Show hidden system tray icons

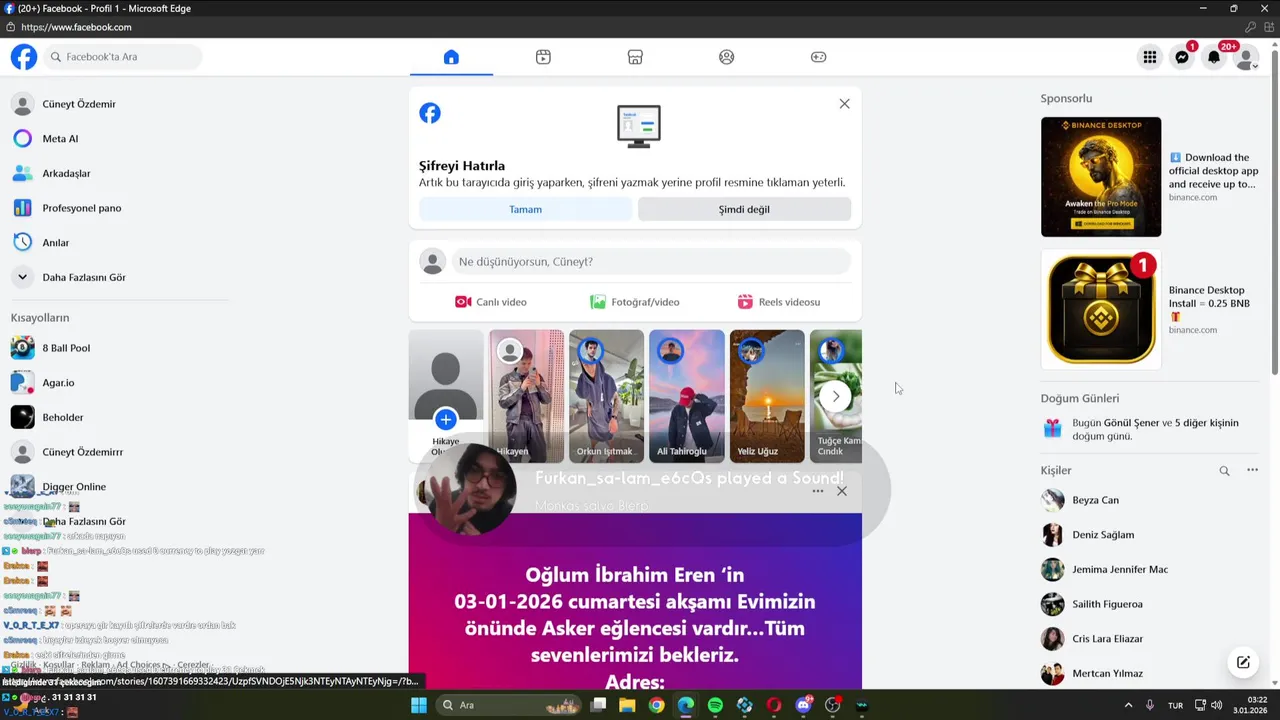tap(1128, 705)
